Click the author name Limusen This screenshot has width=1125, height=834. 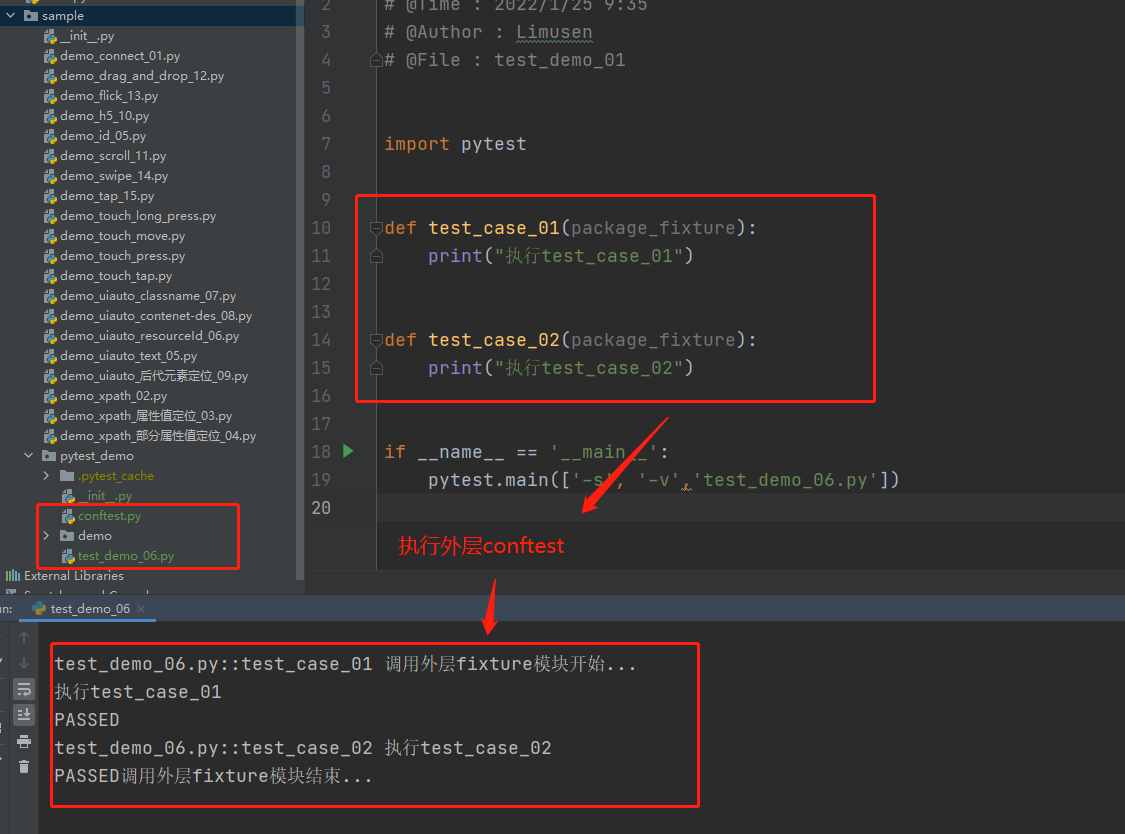tap(554, 32)
